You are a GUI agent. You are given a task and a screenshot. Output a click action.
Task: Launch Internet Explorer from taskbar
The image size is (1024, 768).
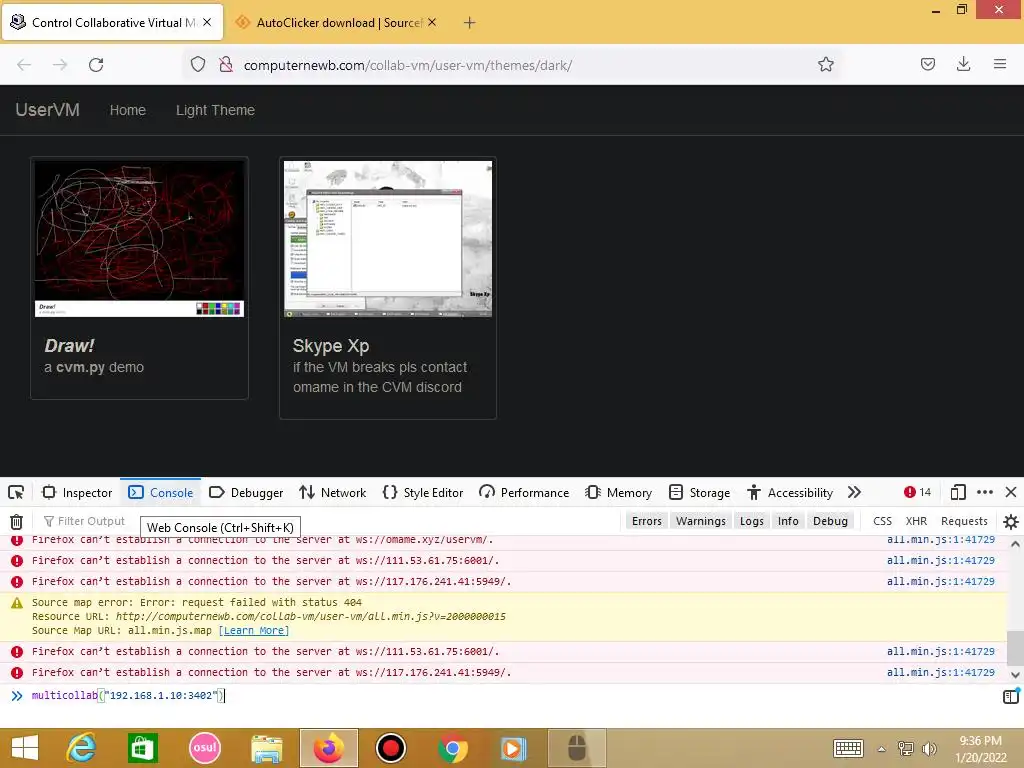click(81, 748)
